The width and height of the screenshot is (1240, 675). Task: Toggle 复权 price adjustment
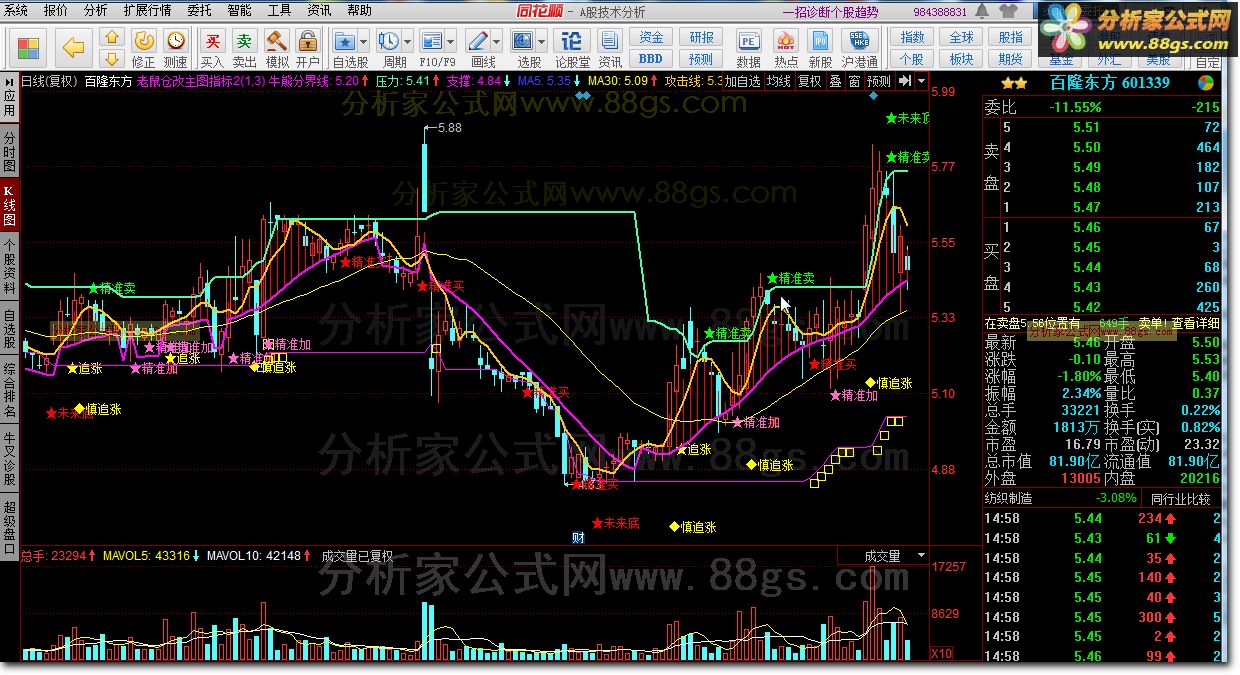[x=809, y=82]
